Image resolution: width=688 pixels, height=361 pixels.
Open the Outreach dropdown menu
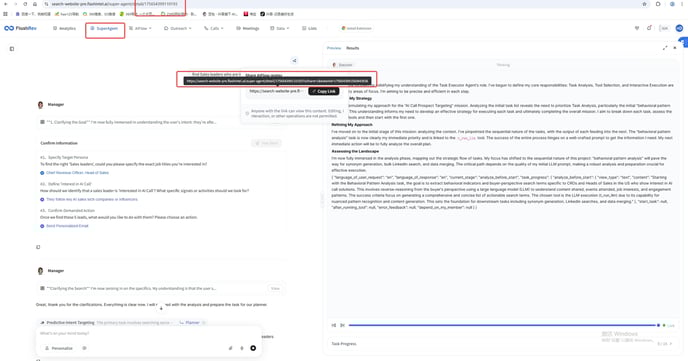point(178,28)
